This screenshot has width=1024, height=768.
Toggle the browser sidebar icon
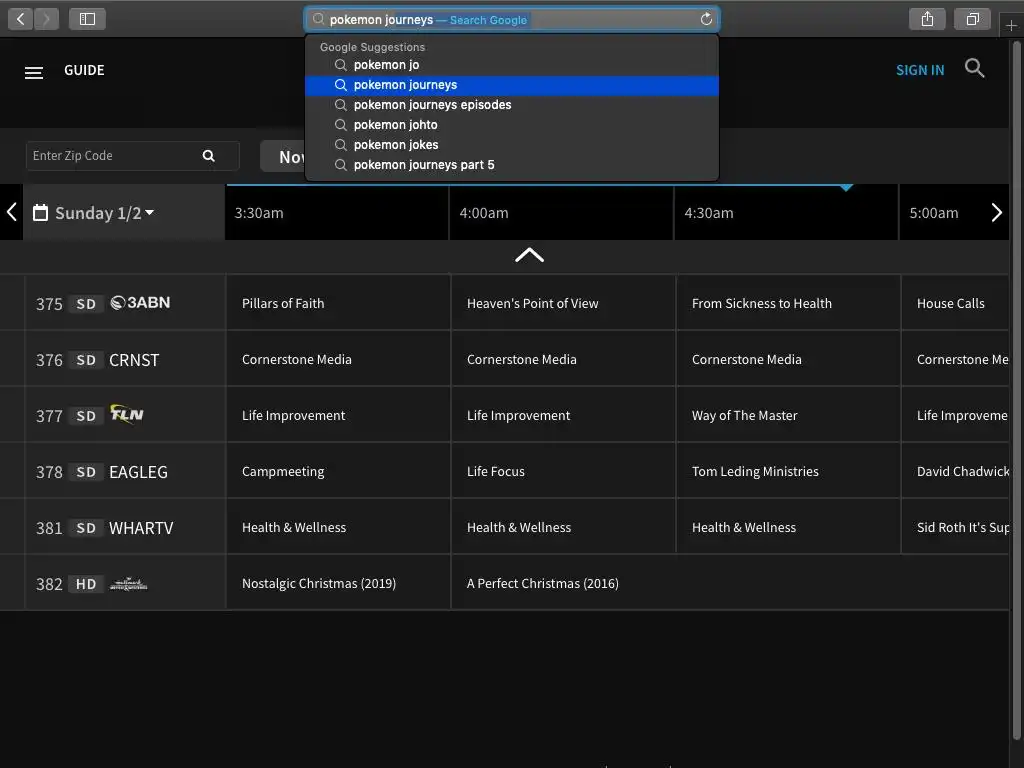88,19
